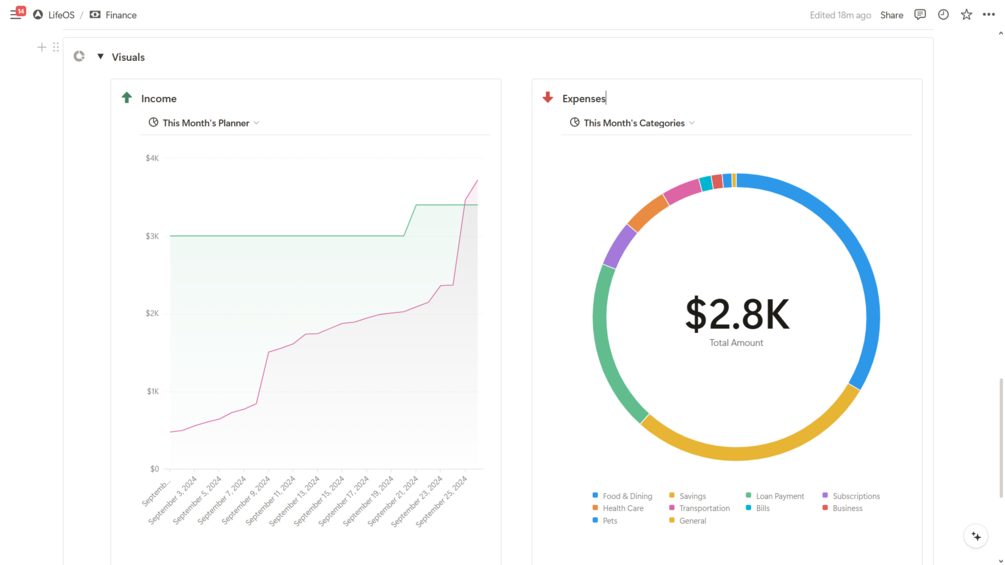1005x565 pixels.
Task: Click the green Income up-arrow icon
Action: pyautogui.click(x=127, y=97)
